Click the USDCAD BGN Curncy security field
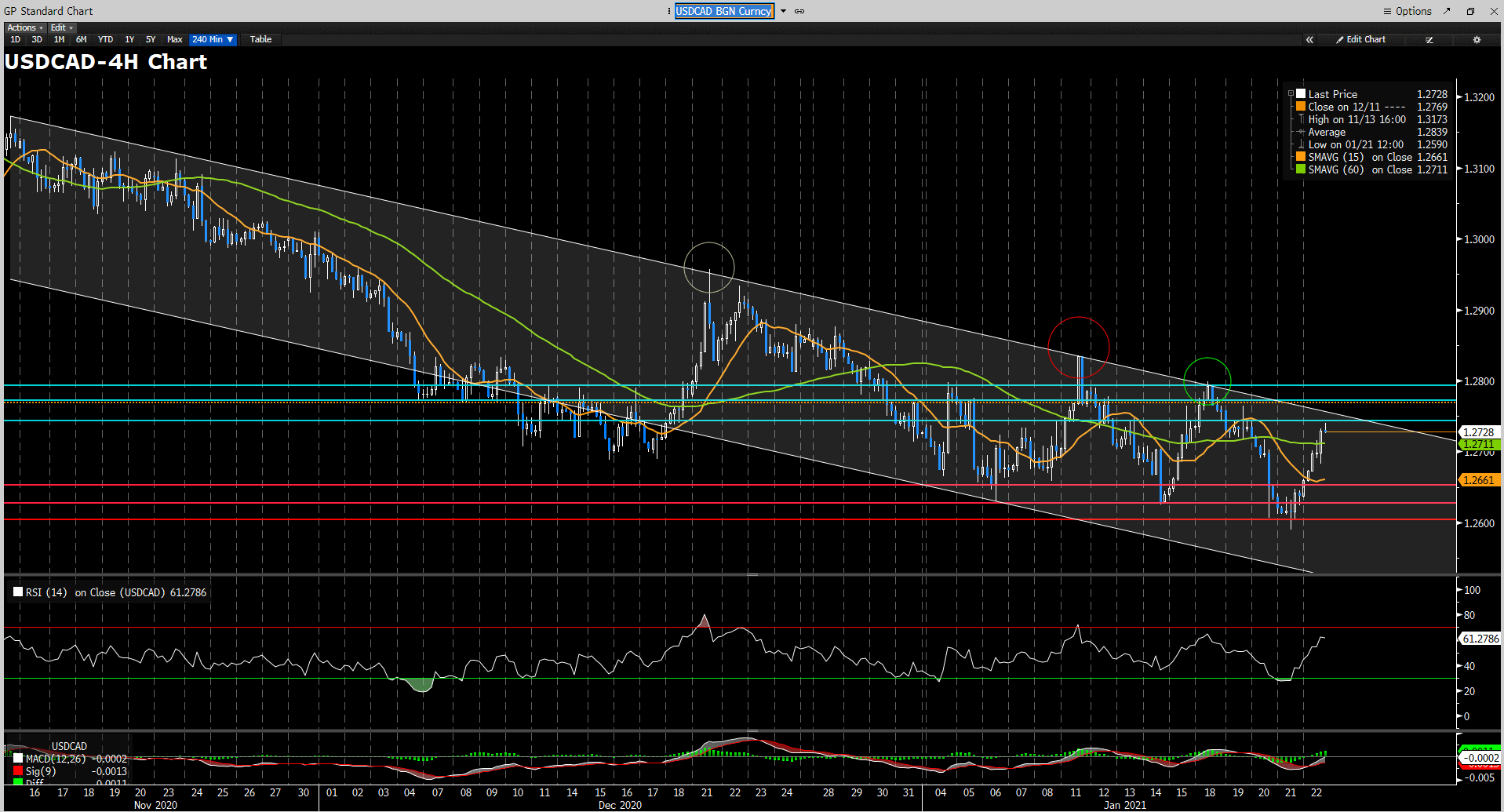This screenshot has height=812, width=1504. 724,11
